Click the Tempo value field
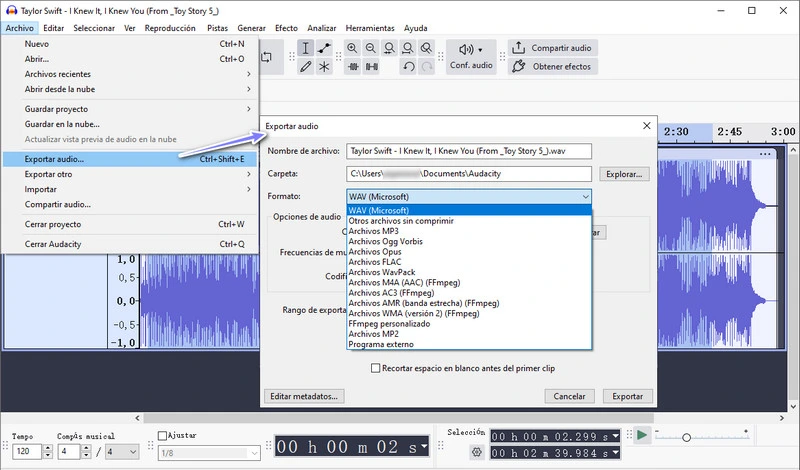Viewport: 800px width, 470px height. point(27,452)
